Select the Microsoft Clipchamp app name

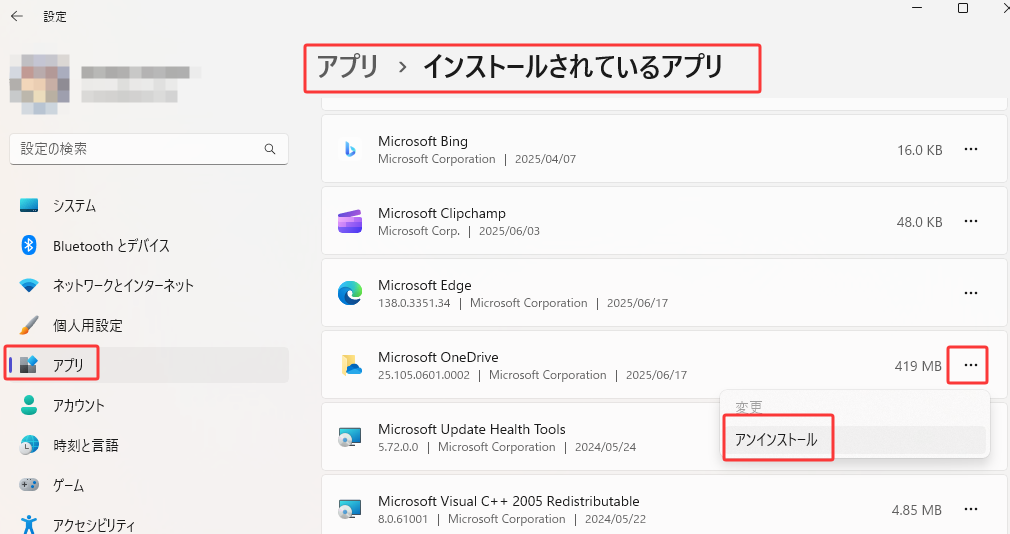point(442,213)
